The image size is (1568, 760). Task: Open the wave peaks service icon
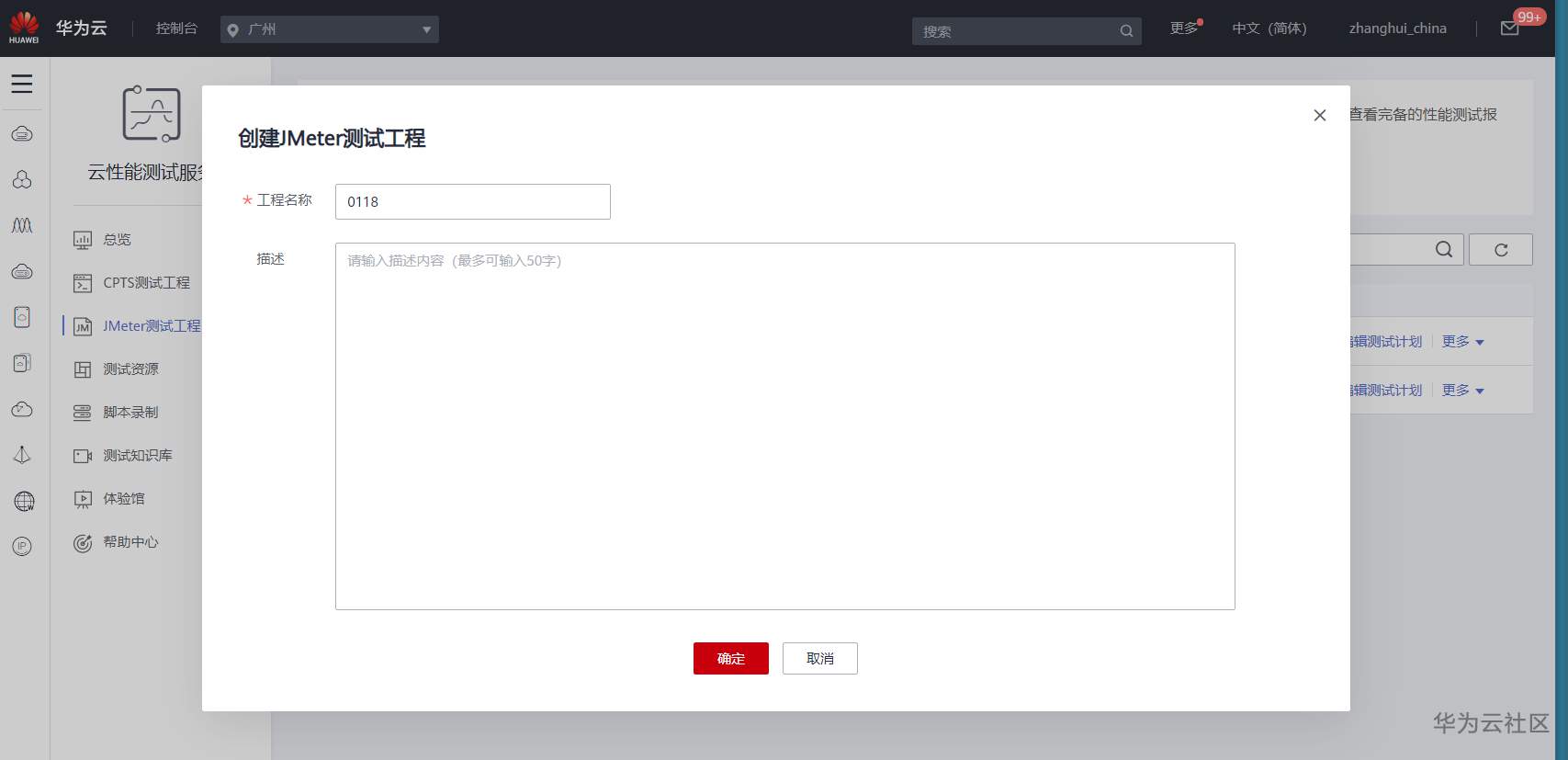(x=22, y=225)
